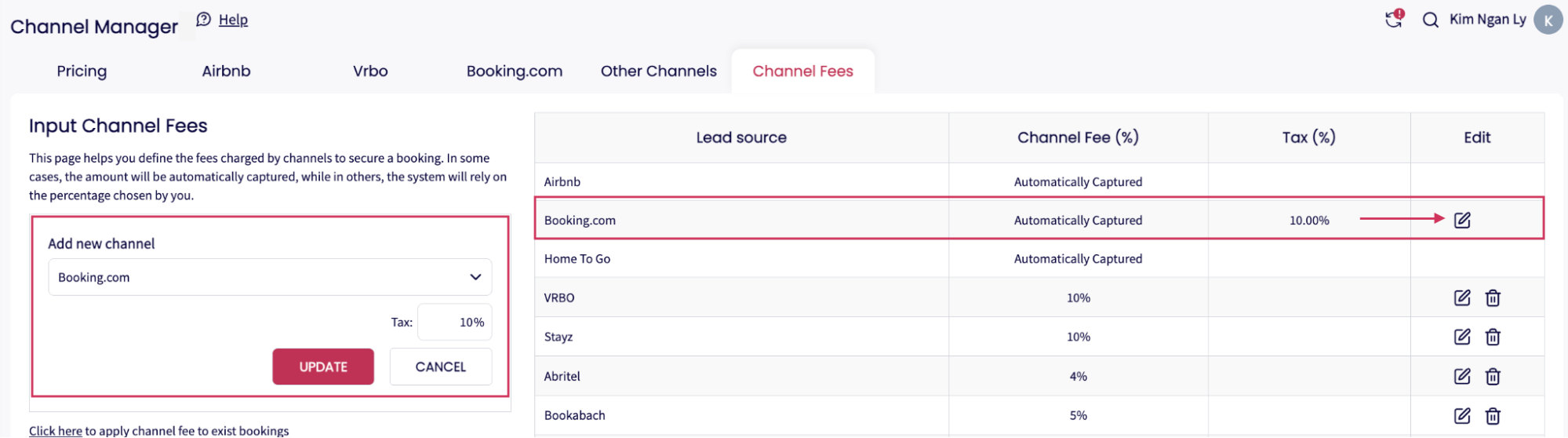Open the Help link icon
The image size is (1568, 438).
click(x=204, y=20)
